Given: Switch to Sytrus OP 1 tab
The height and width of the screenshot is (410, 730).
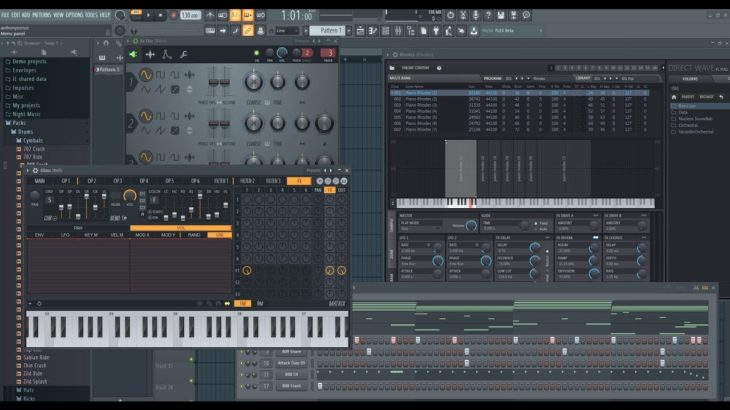Looking at the screenshot, I should tap(66, 181).
